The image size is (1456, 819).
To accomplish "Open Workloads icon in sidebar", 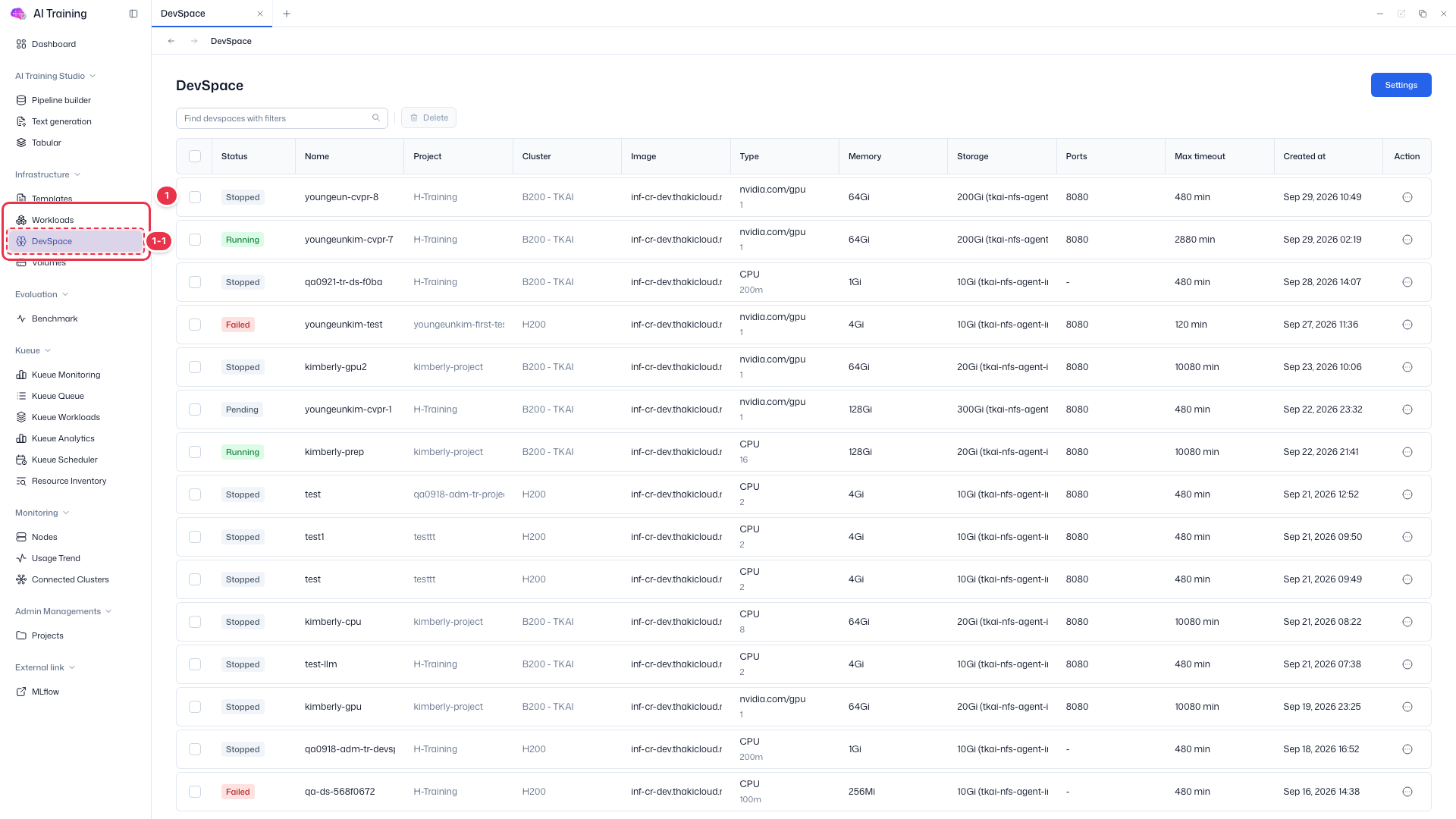I will point(21,220).
